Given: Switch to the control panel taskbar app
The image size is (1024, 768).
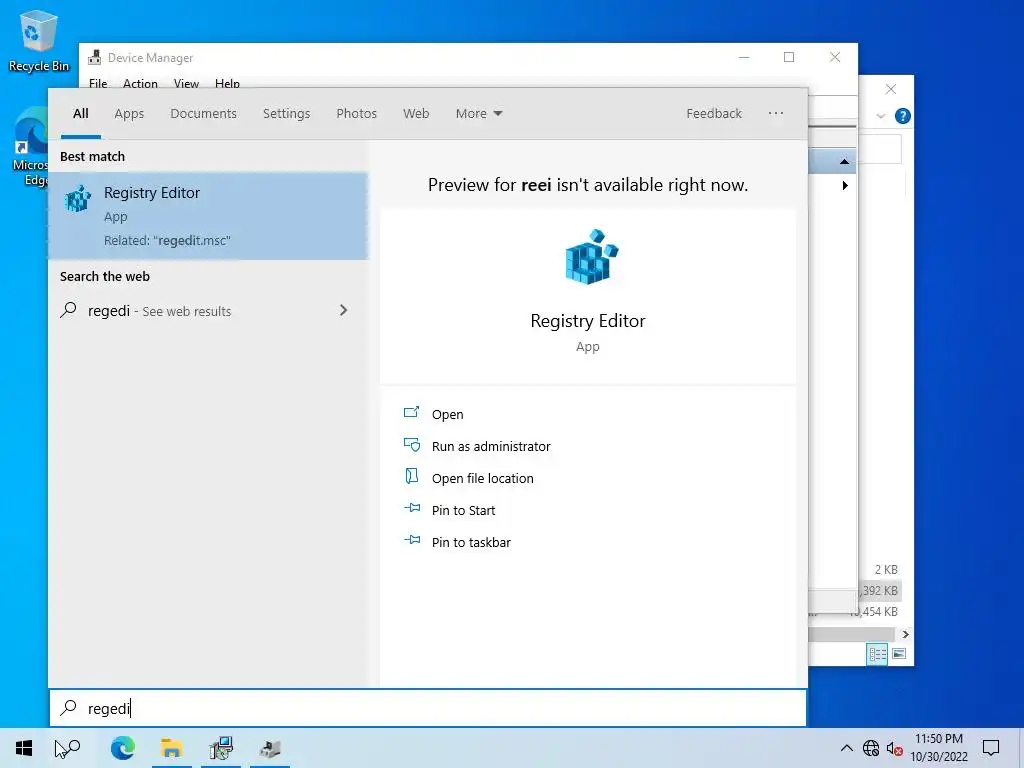Looking at the screenshot, I should (x=221, y=748).
